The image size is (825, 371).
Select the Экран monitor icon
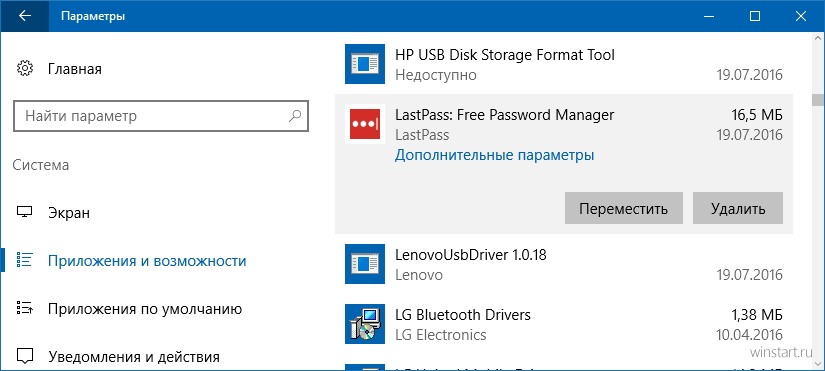[x=25, y=213]
